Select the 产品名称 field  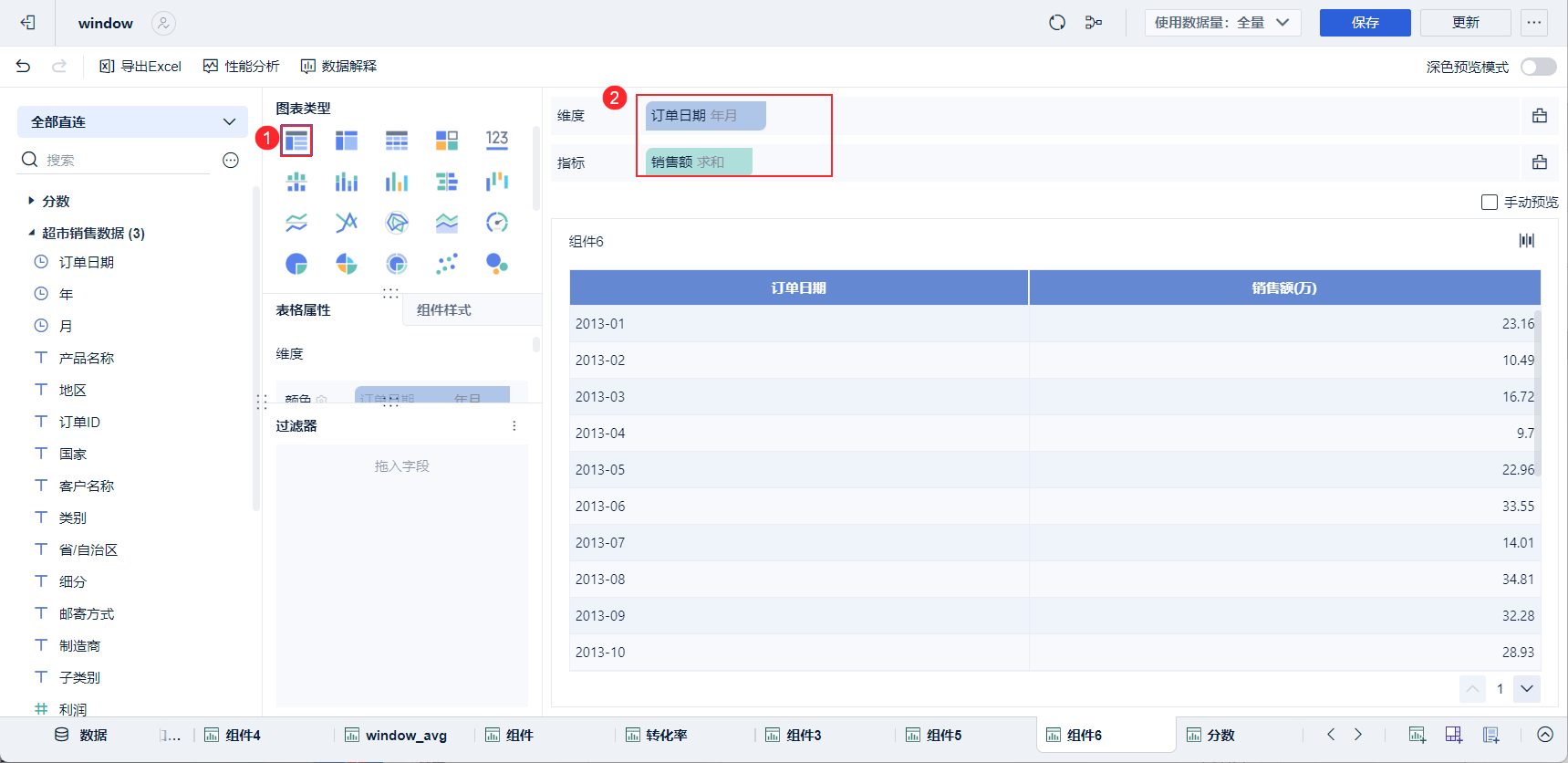click(87, 358)
